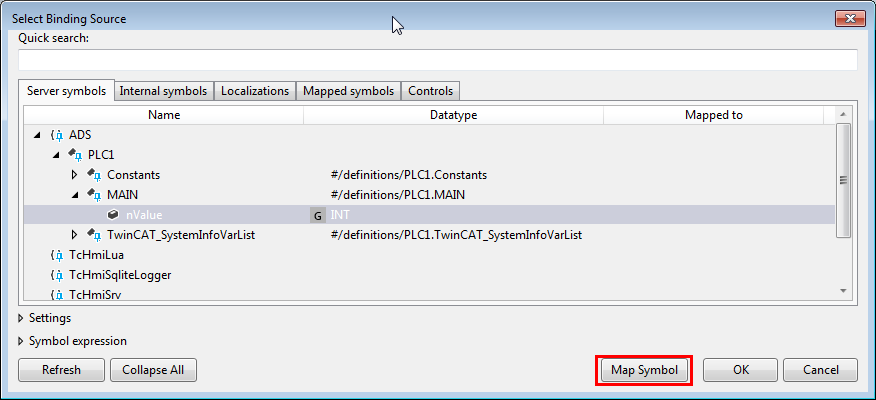
Task: Click the TcHmiSrv server icon
Action: click(56, 293)
